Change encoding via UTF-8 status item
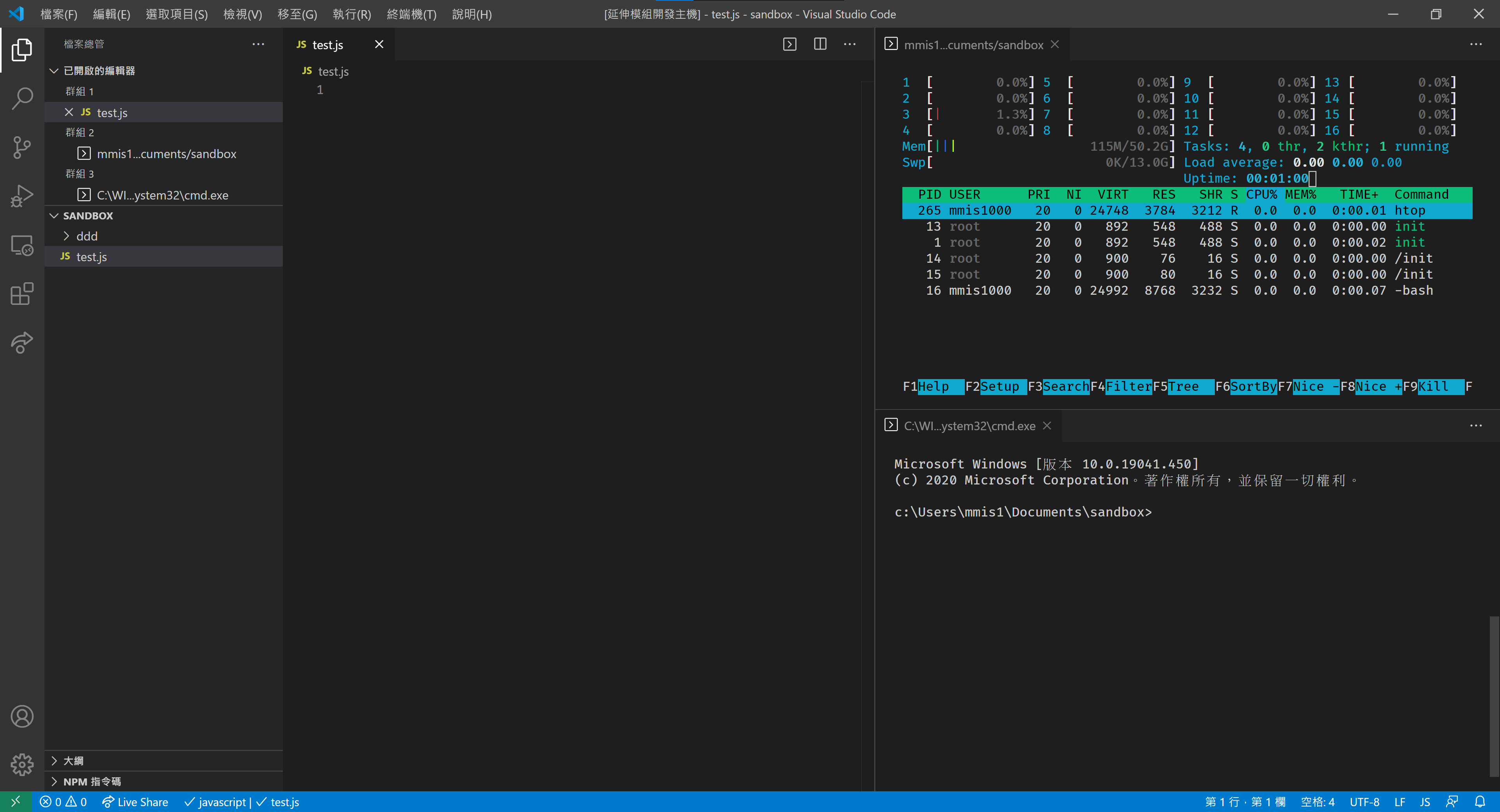 click(x=1364, y=801)
